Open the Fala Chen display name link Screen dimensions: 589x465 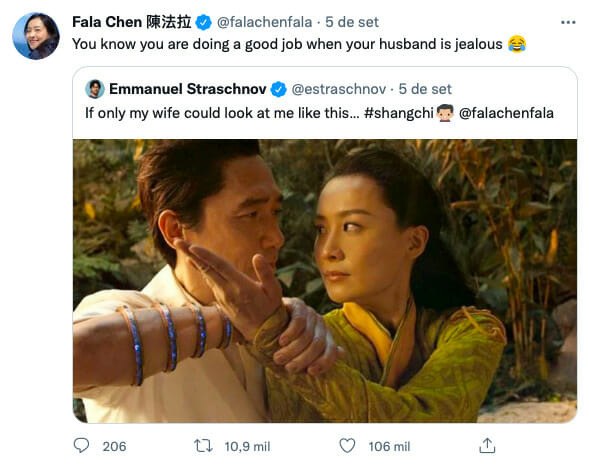(x=131, y=22)
